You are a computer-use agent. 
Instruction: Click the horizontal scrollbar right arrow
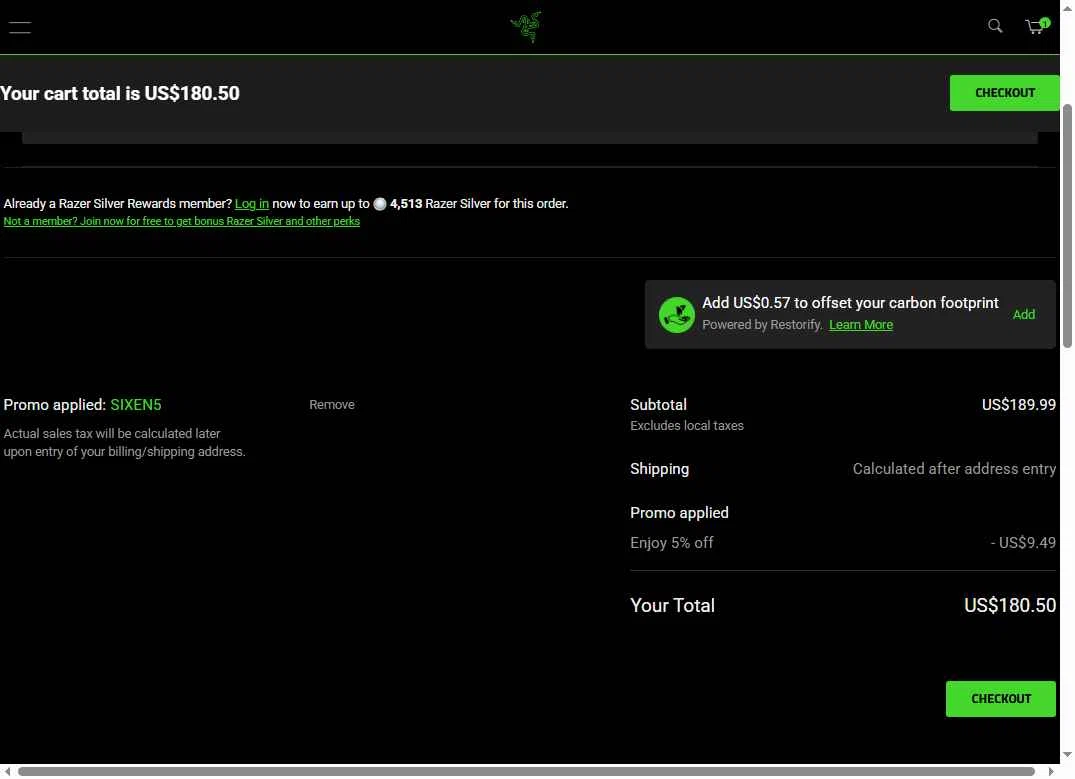click(1051, 771)
